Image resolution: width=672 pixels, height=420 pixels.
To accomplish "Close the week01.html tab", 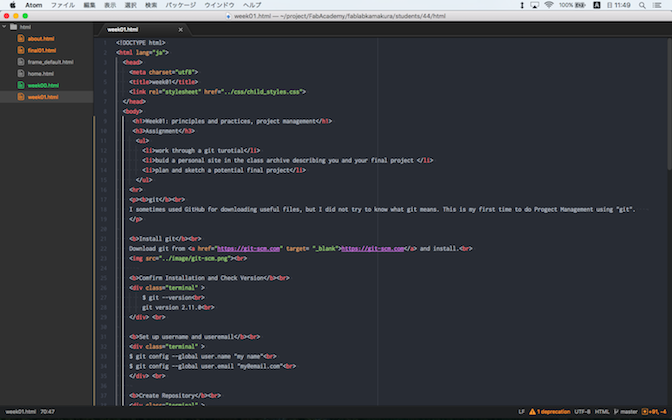I will [180, 30].
